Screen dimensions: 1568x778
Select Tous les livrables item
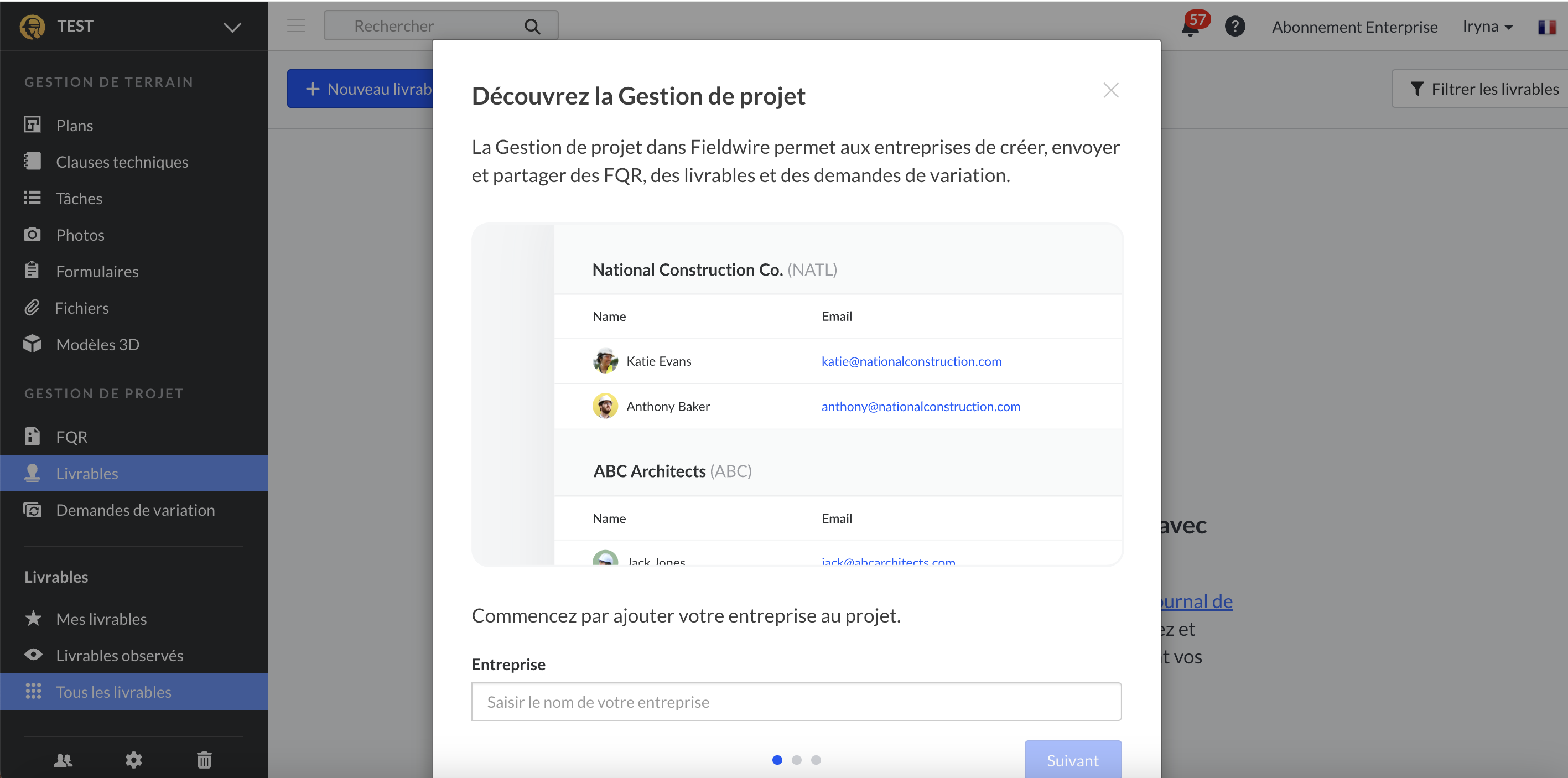[x=134, y=692]
